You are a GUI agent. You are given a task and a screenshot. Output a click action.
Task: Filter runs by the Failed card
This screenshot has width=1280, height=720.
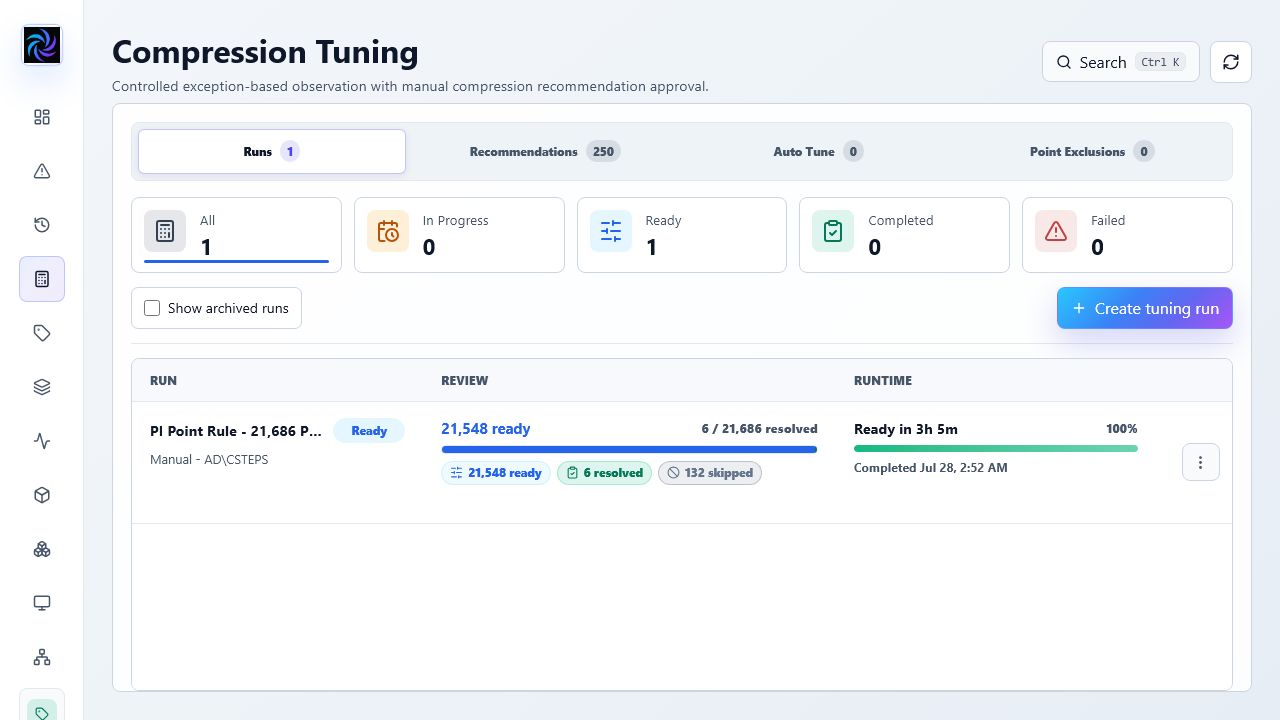point(1127,235)
